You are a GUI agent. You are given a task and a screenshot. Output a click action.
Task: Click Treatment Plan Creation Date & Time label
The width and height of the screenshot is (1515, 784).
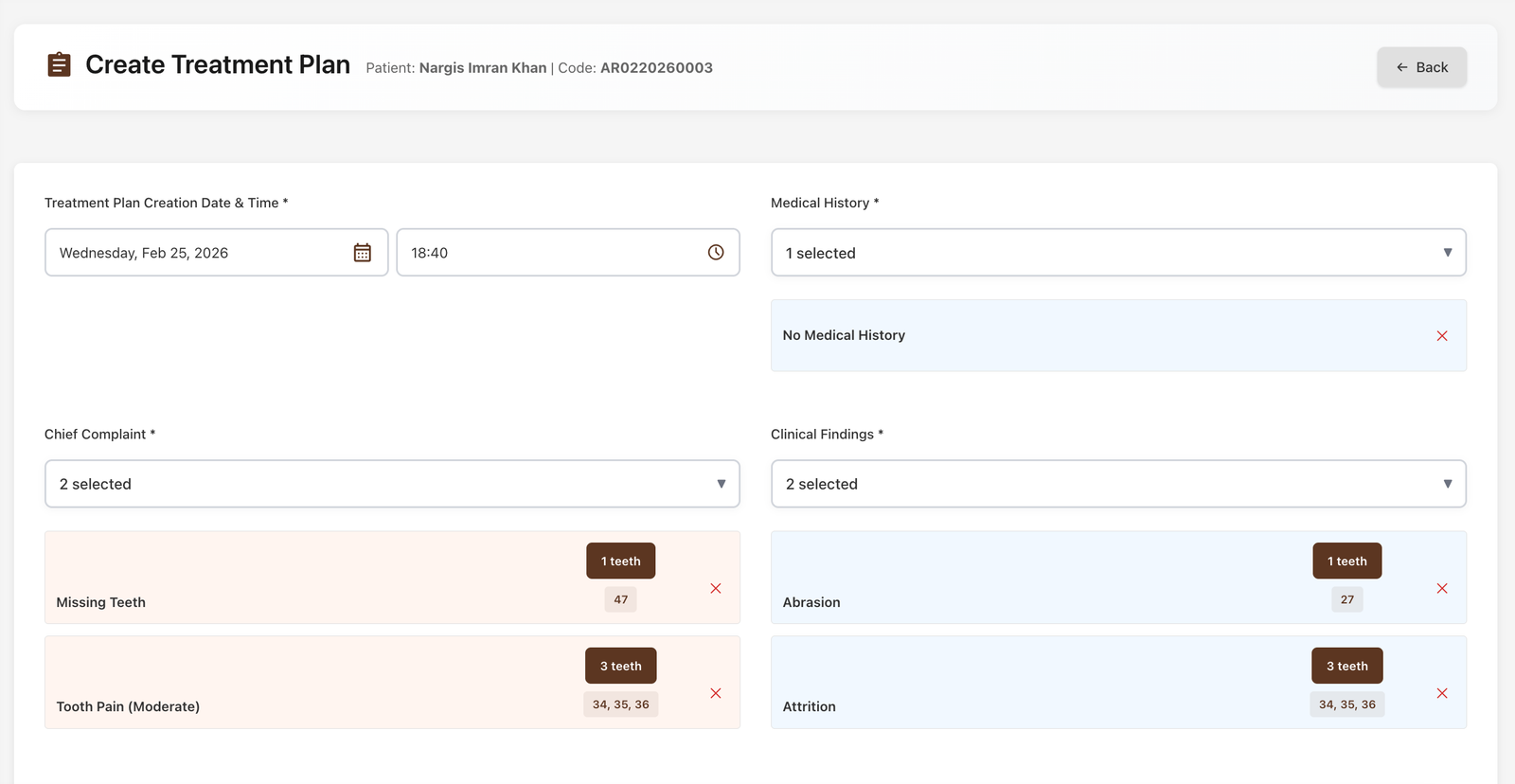pyautogui.click(x=166, y=203)
